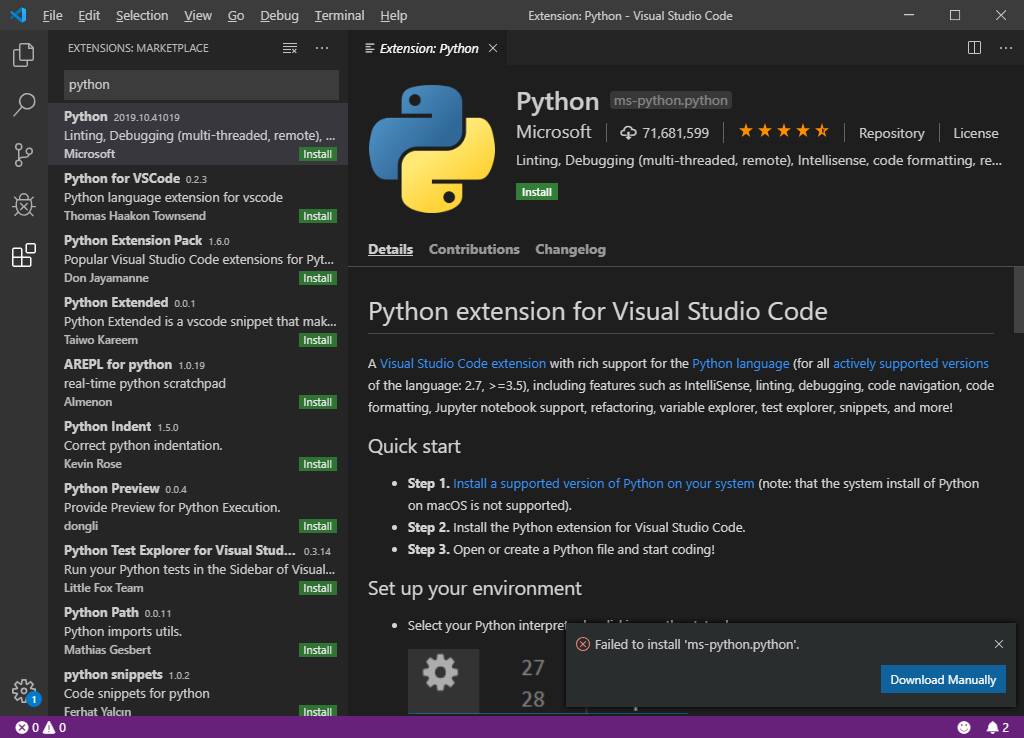
Task: Click the Extensions icon in activity bar
Action: 23,256
